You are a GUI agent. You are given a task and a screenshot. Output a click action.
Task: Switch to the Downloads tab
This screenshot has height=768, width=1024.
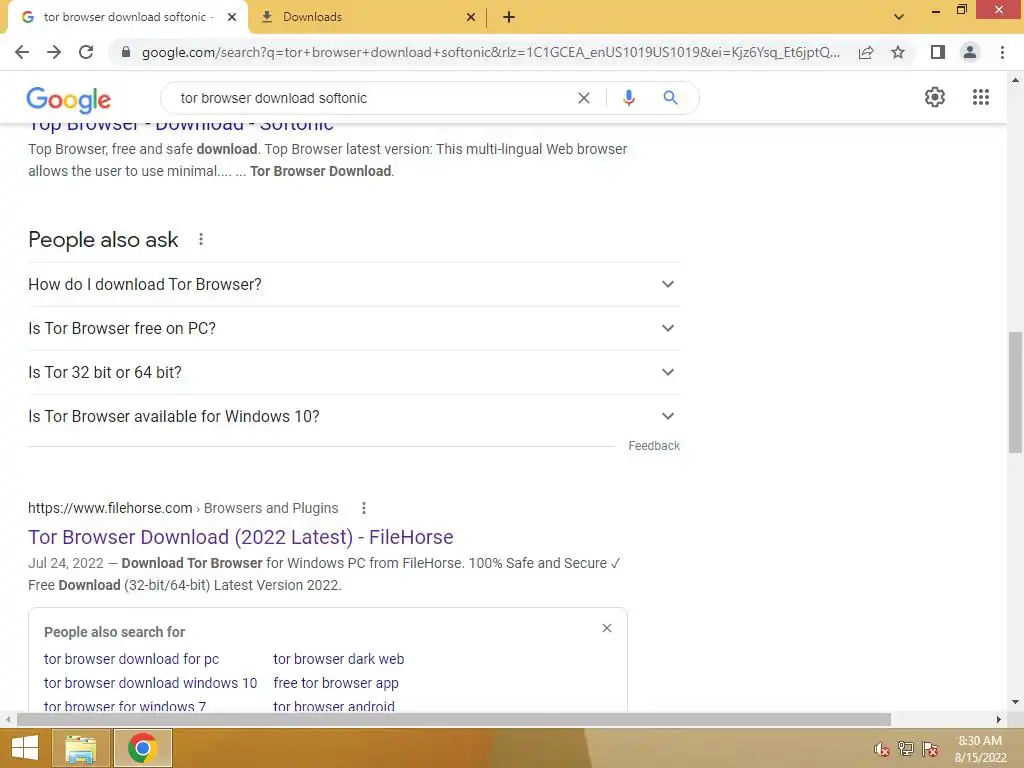pyautogui.click(x=368, y=17)
